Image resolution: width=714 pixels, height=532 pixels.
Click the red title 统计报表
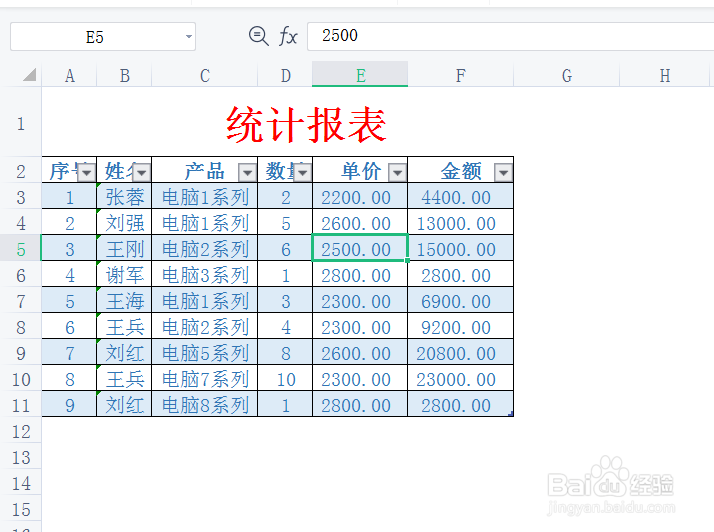[306, 124]
